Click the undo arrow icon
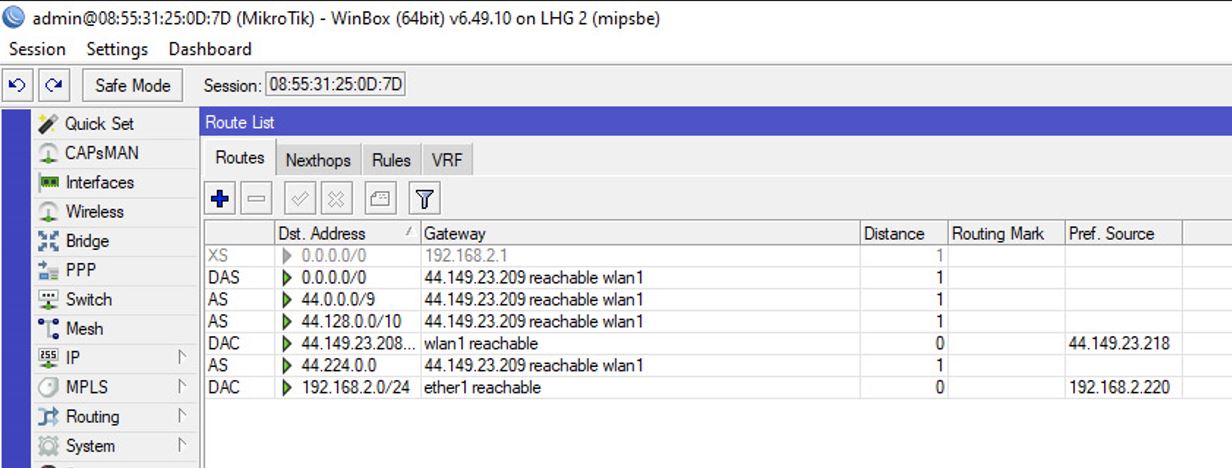This screenshot has width=1232, height=468. click(16, 85)
